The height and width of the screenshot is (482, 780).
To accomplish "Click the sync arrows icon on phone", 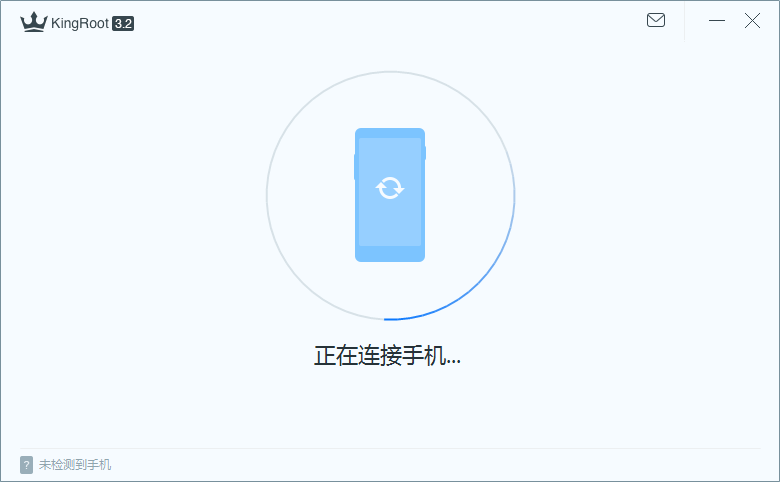I will point(390,188).
